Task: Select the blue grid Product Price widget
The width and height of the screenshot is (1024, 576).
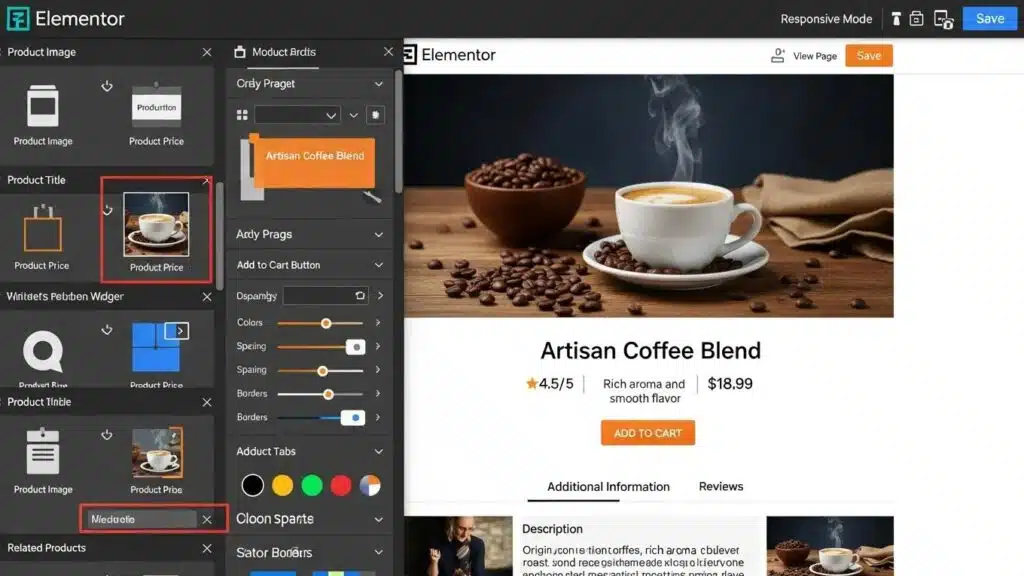Action: (x=156, y=347)
